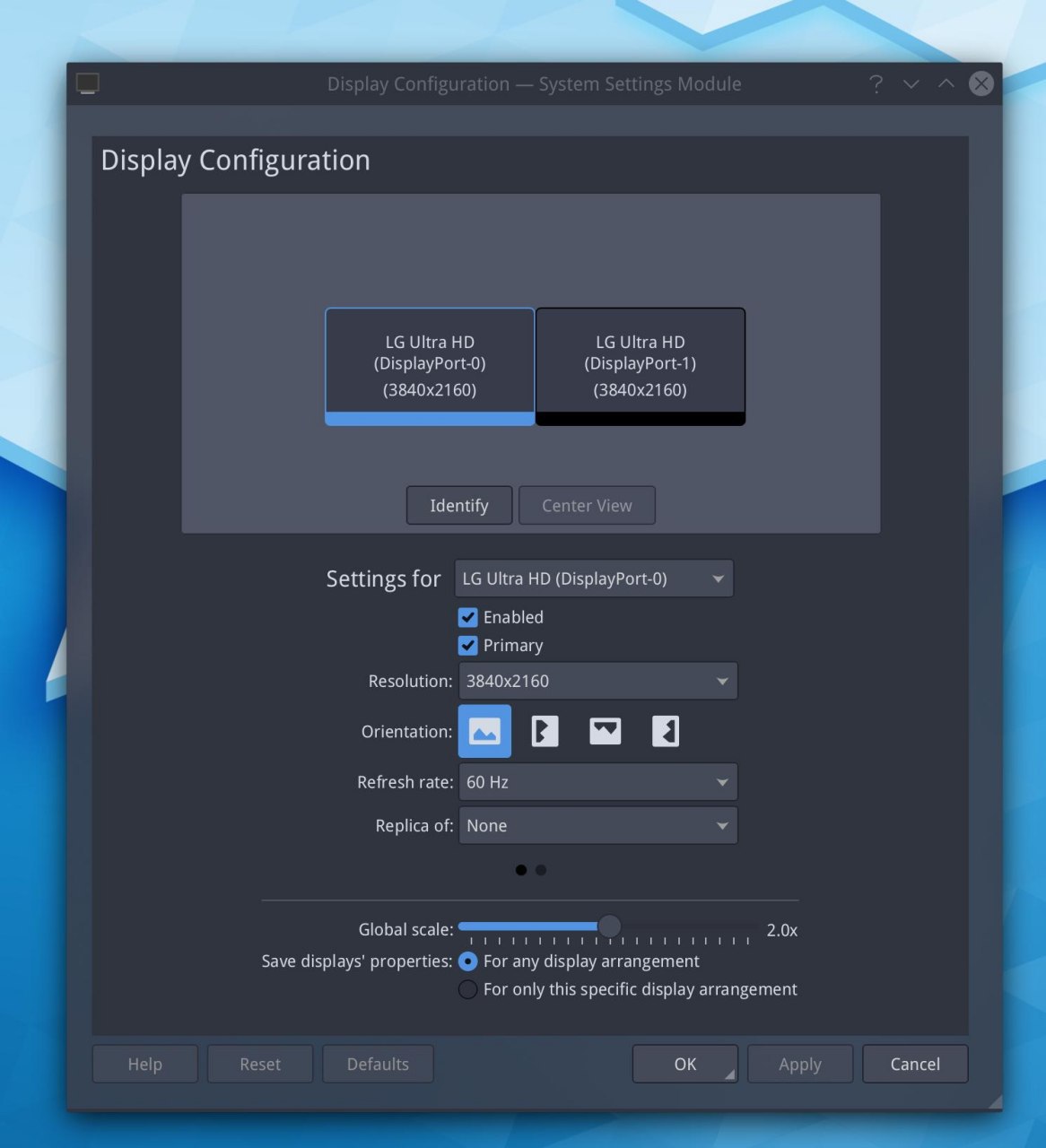
Task: Close the Display Configuration window
Action: point(981,83)
